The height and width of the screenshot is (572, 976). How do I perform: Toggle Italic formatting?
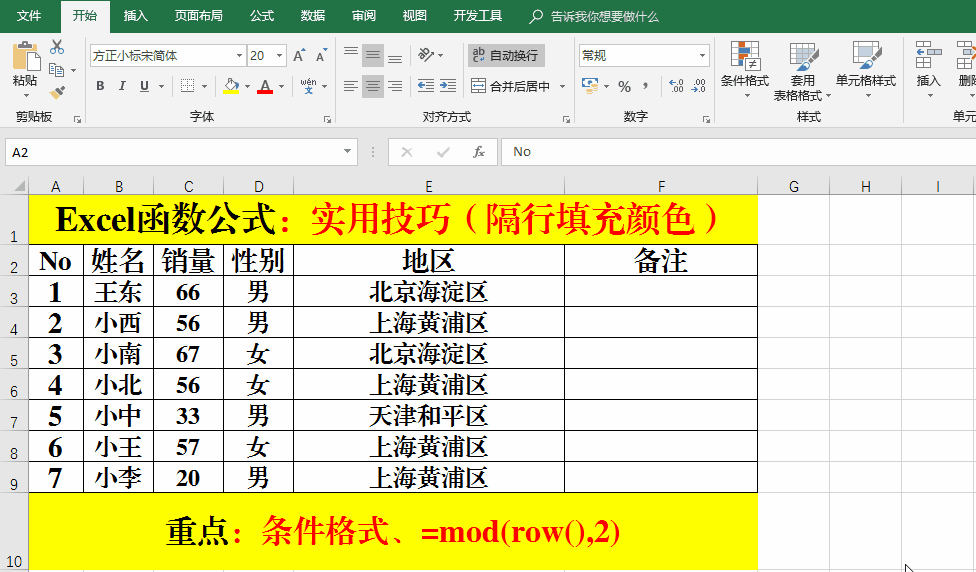(122, 86)
